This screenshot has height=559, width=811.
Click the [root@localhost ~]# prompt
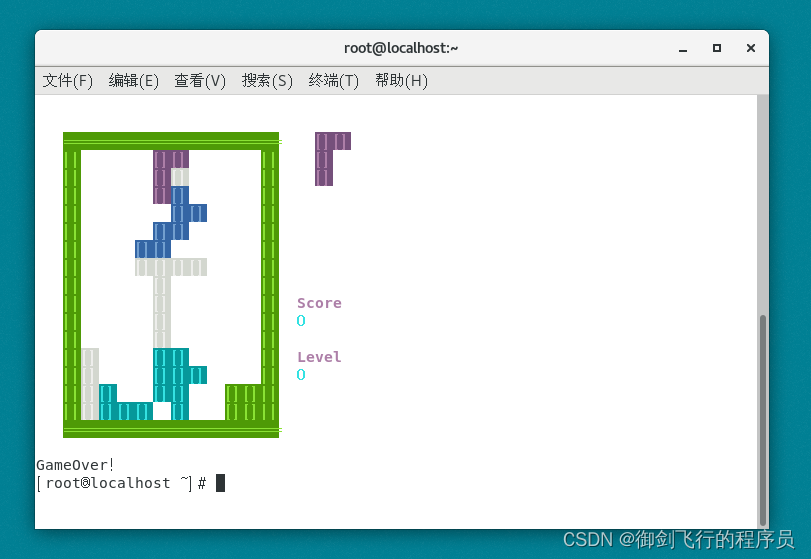pos(121,483)
